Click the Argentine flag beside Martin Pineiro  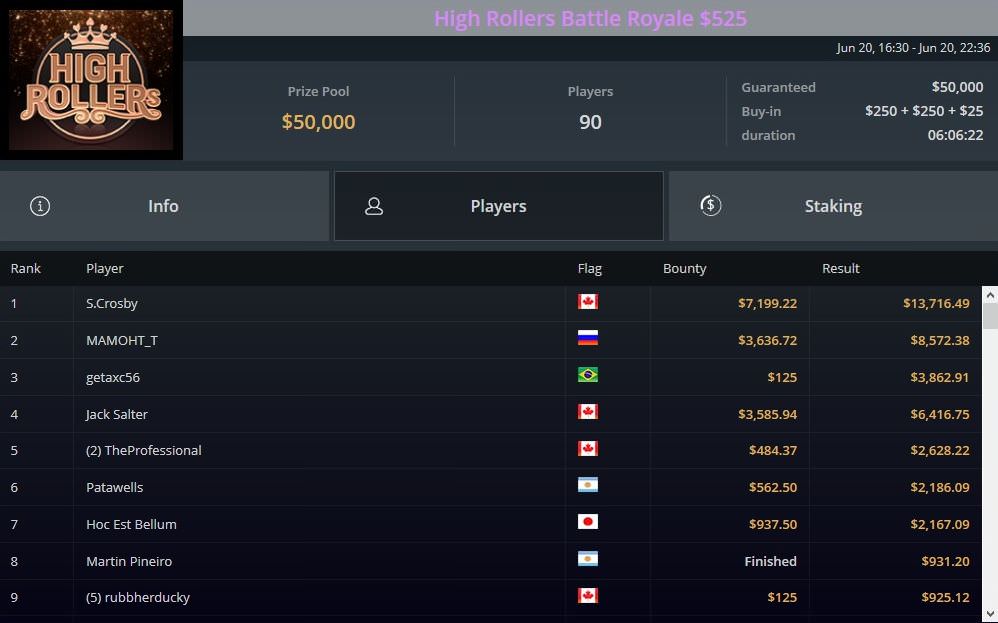(588, 560)
